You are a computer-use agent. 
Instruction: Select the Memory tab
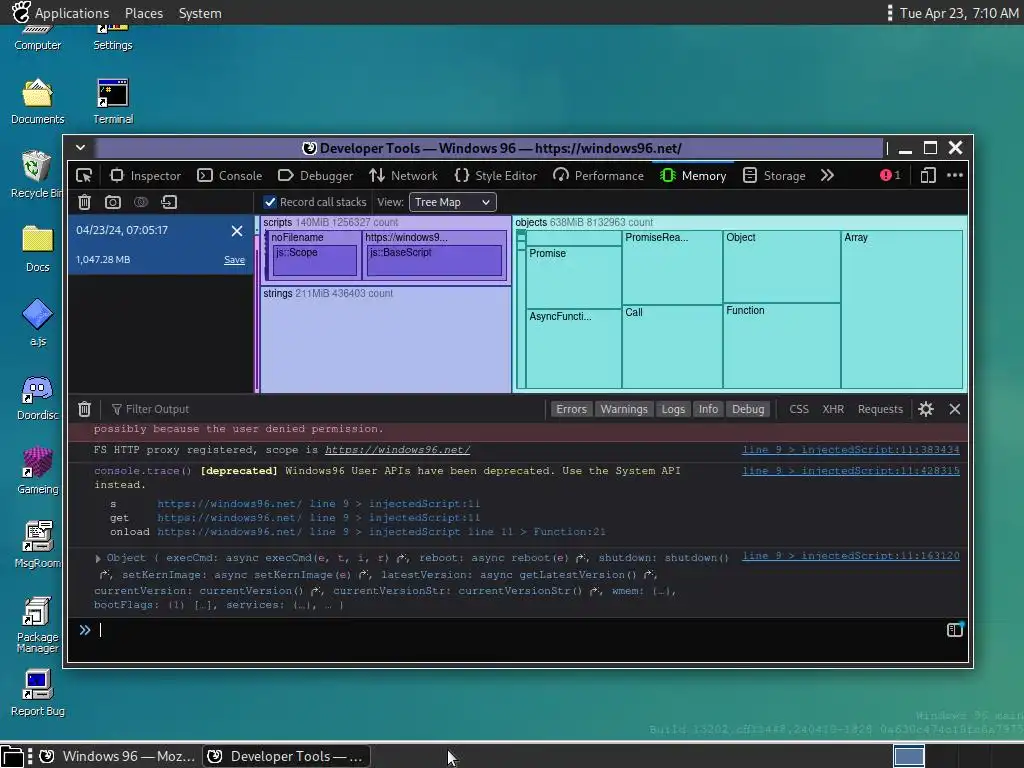(x=694, y=176)
